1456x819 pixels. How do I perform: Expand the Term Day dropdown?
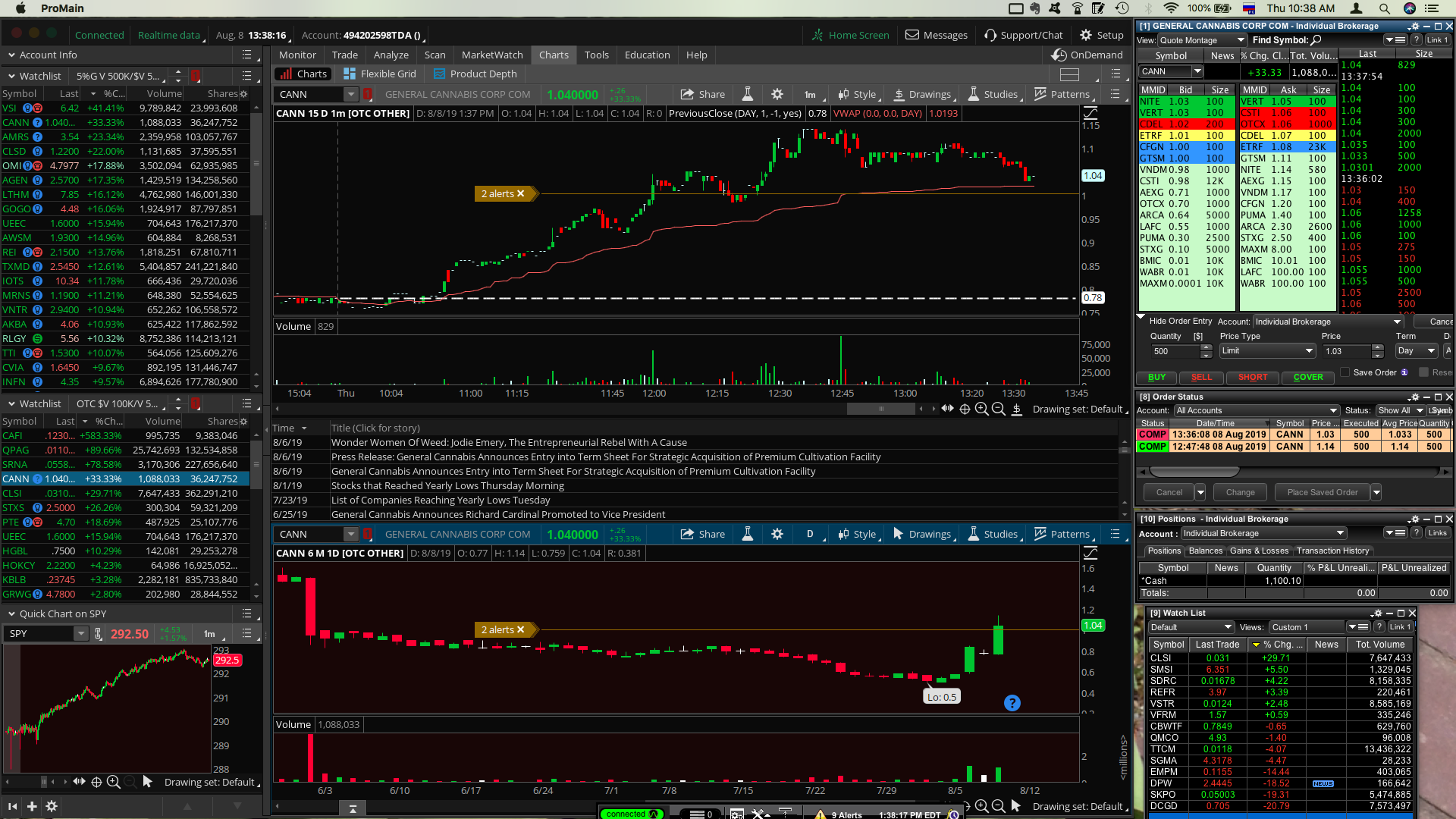tap(1416, 351)
